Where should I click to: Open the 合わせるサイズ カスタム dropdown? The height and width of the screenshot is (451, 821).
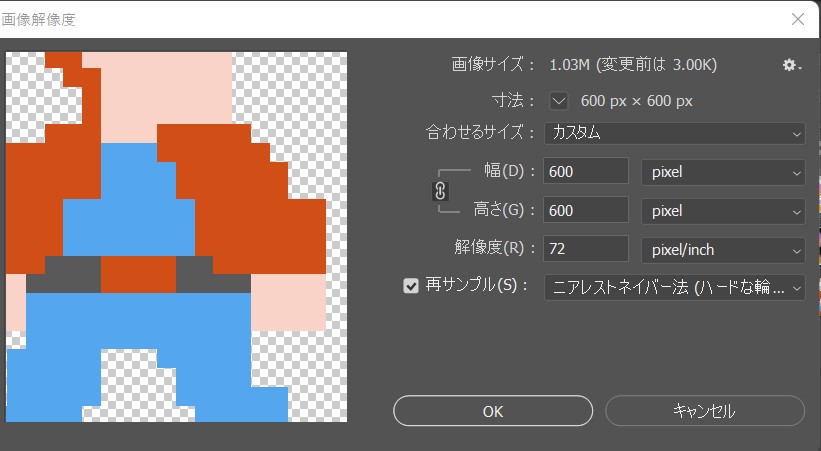pyautogui.click(x=674, y=133)
